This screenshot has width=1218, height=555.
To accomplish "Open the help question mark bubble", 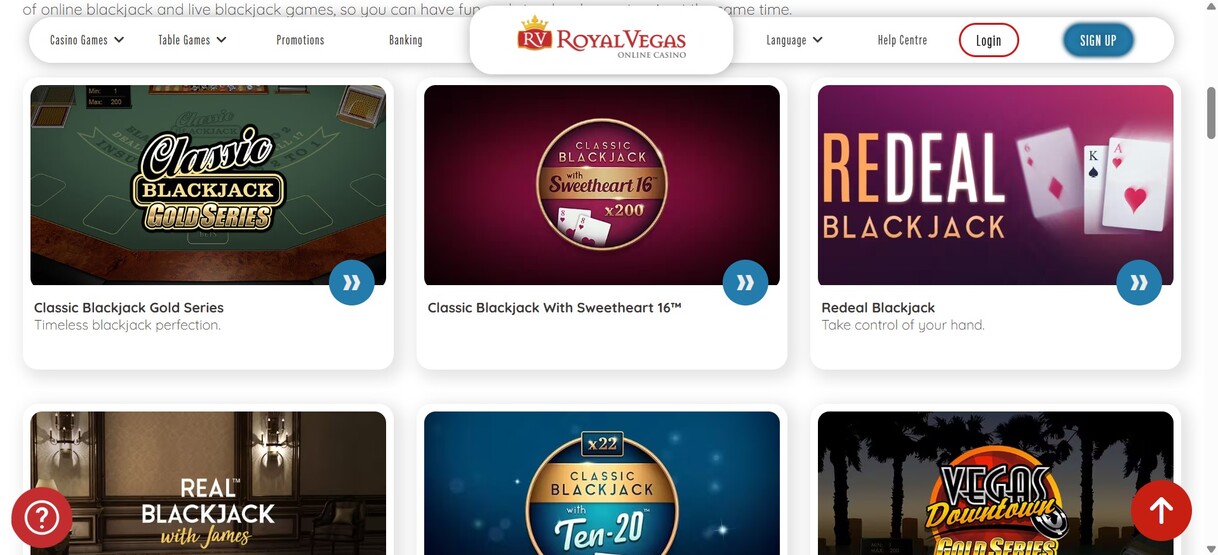I will click(42, 517).
